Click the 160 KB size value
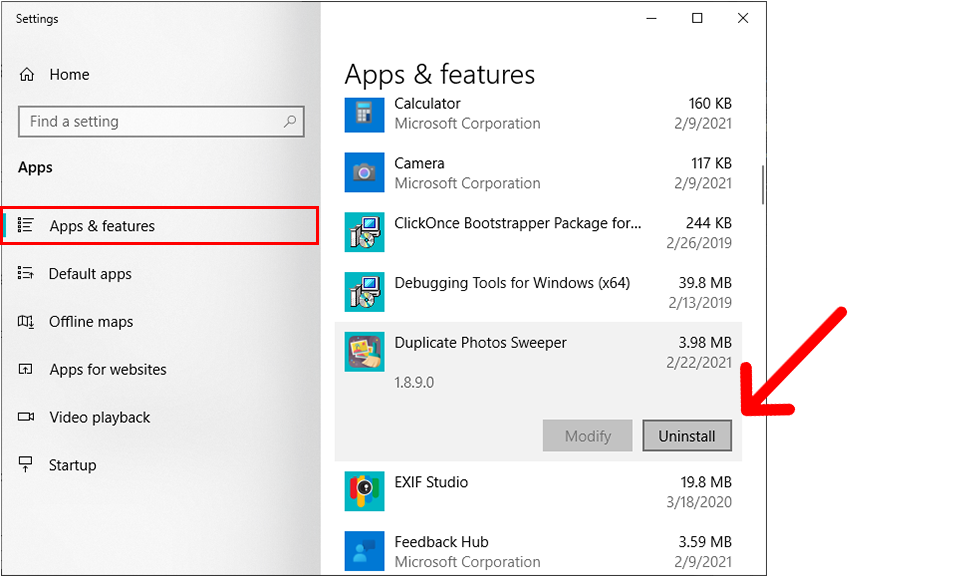Image resolution: width=969 pixels, height=577 pixels. 710,103
